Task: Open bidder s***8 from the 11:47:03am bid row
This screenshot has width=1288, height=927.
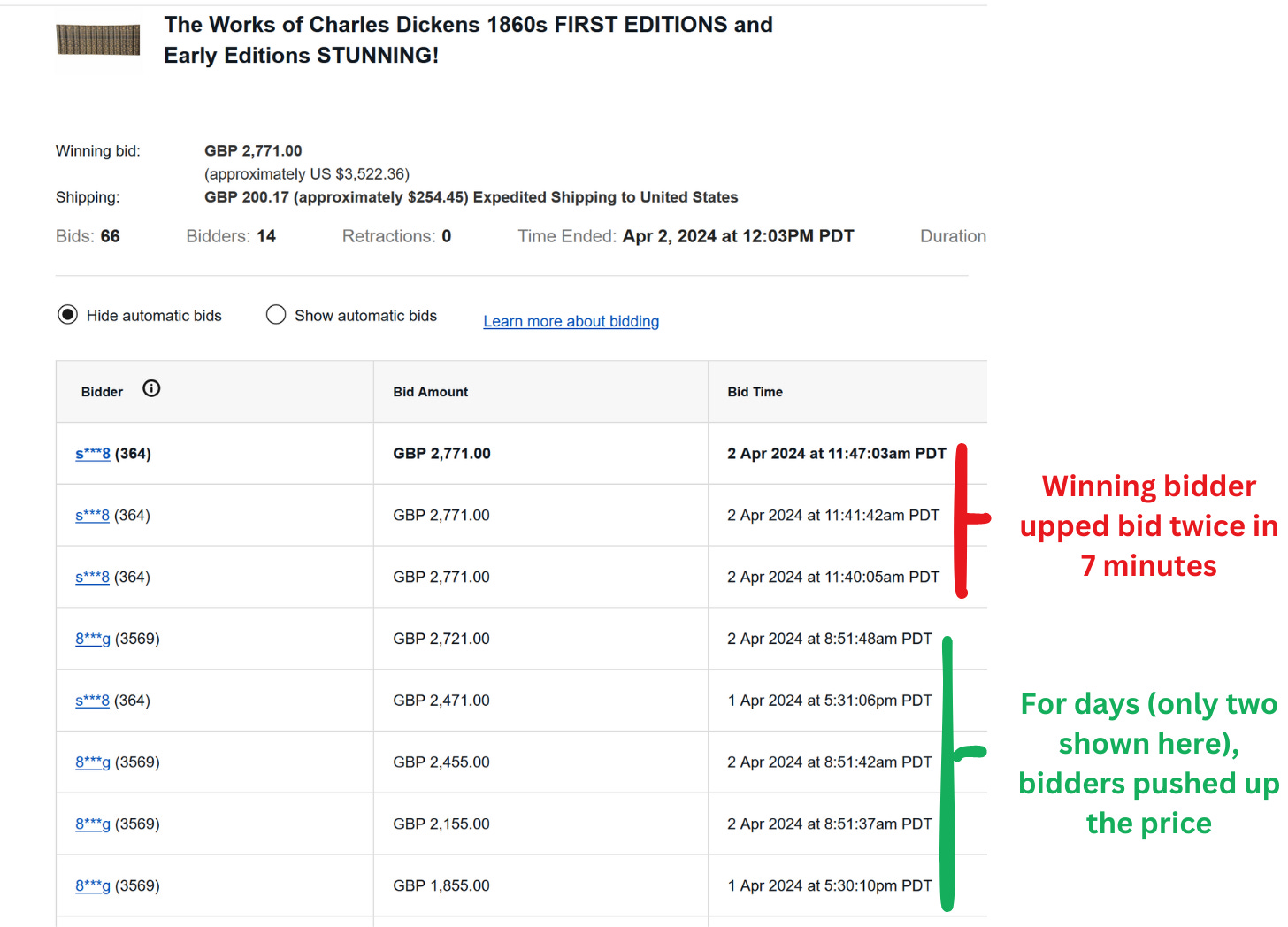Action: [93, 454]
